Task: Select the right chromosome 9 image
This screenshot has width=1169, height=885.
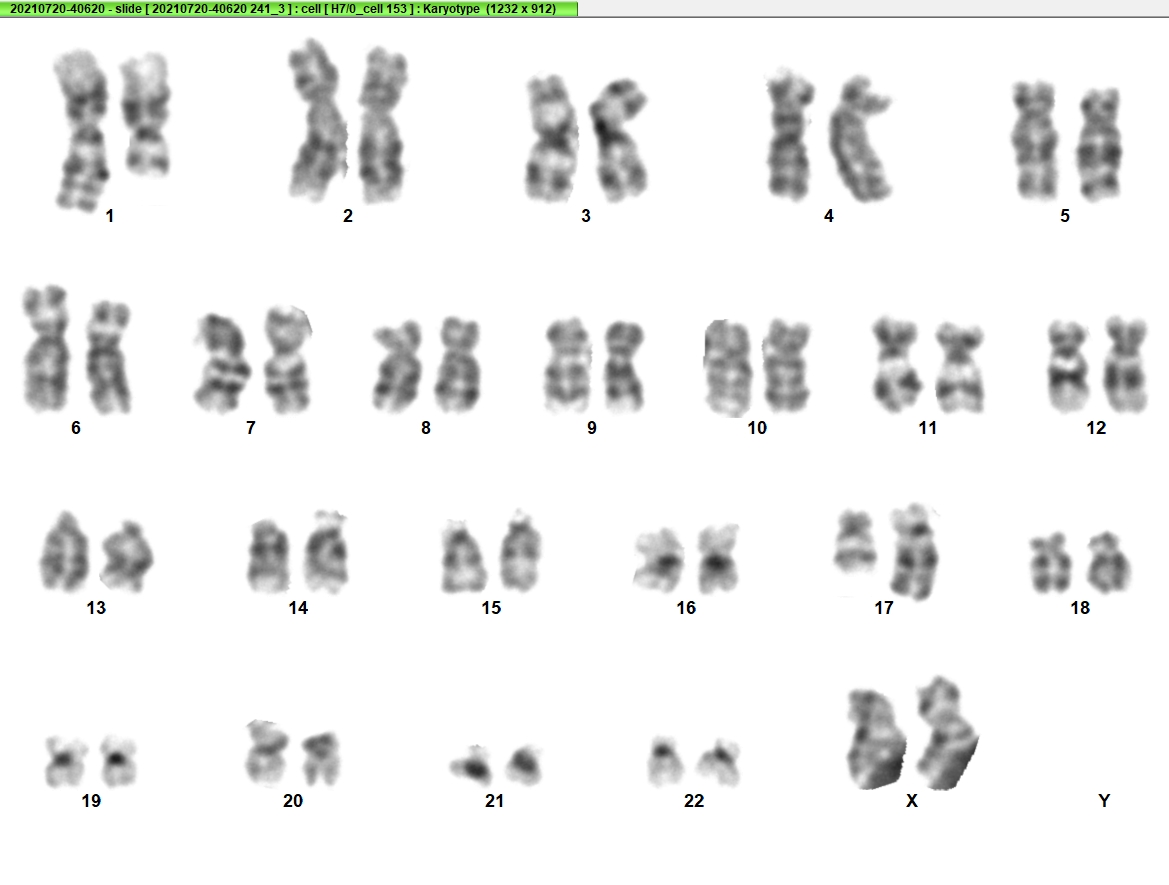Action: 624,367
